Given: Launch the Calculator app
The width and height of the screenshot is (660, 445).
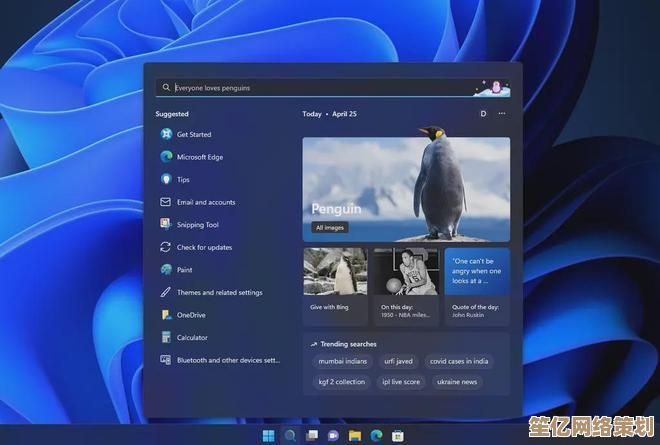Looking at the screenshot, I should click(192, 338).
